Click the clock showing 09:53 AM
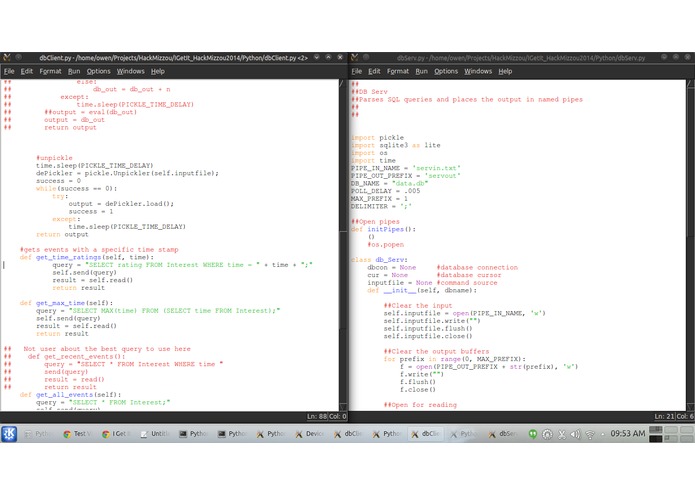 click(x=628, y=433)
